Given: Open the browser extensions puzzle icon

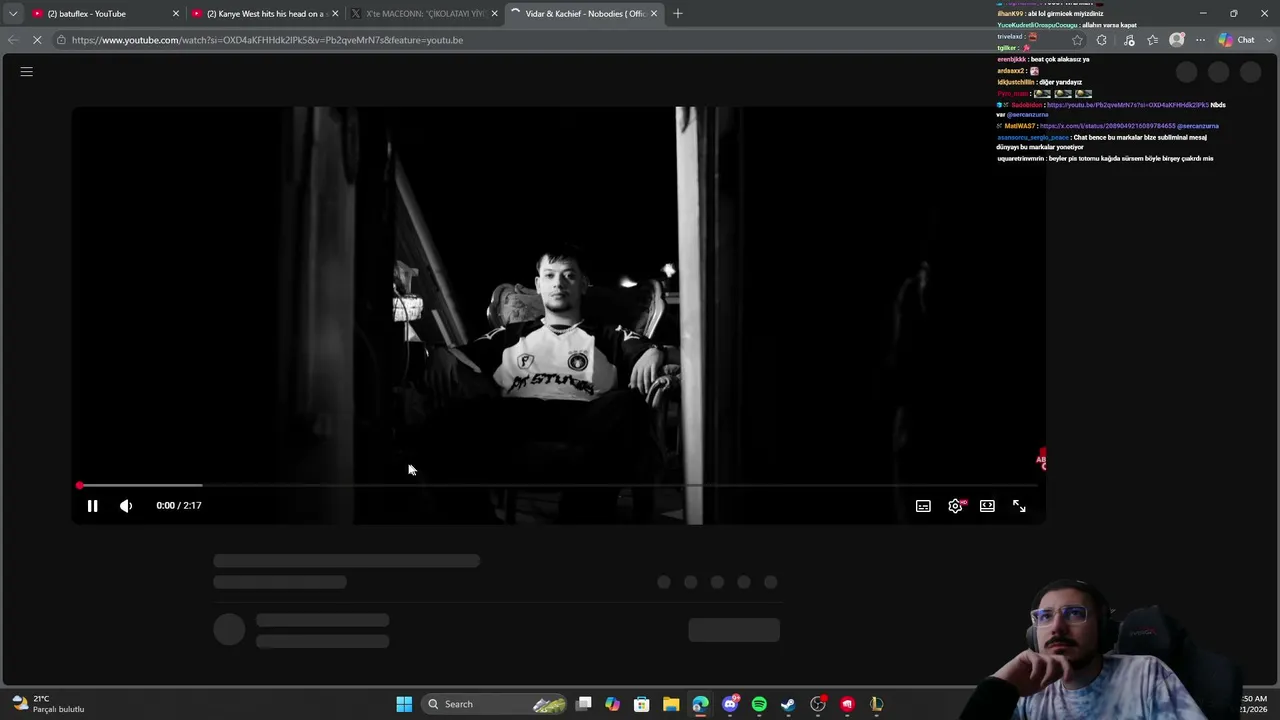Looking at the screenshot, I should click(x=1102, y=40).
